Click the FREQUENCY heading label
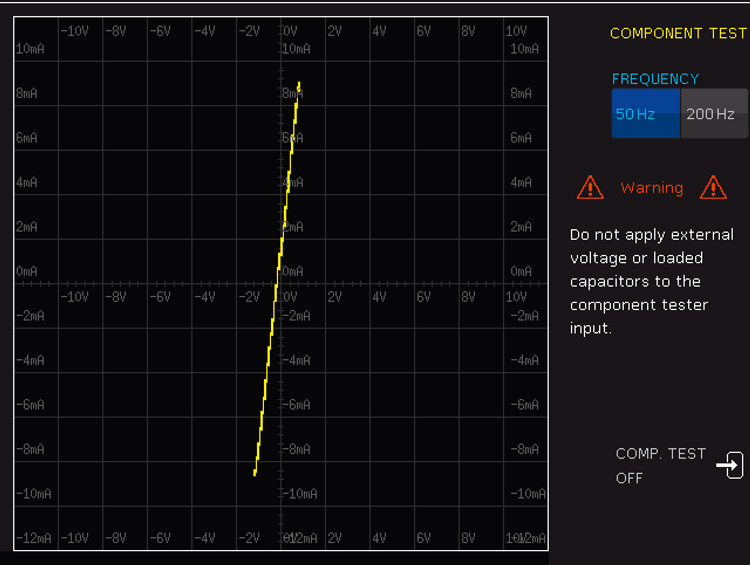This screenshot has width=750, height=565. tap(655, 79)
